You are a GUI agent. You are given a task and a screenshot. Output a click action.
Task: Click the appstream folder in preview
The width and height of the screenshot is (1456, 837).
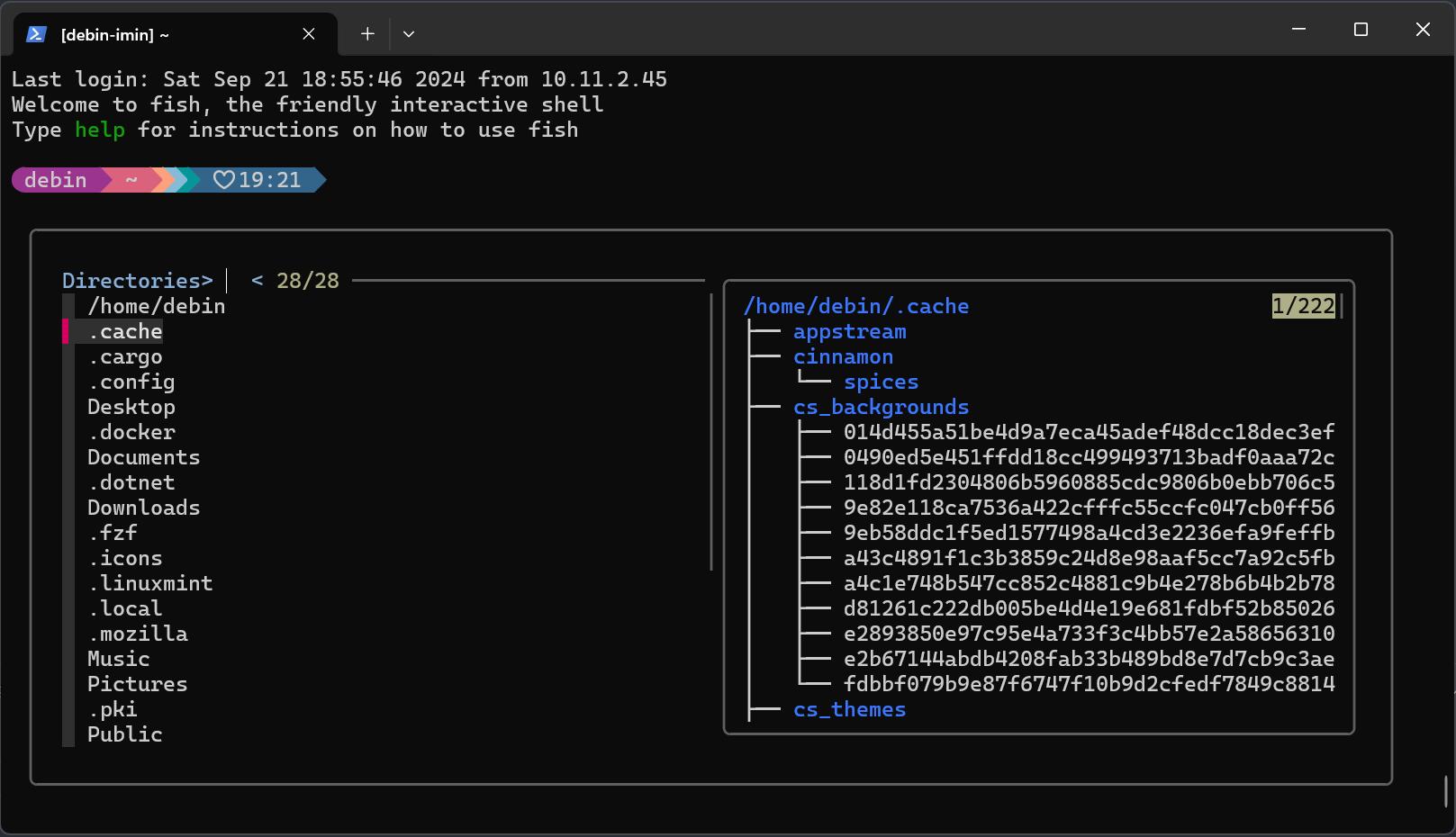tap(849, 332)
